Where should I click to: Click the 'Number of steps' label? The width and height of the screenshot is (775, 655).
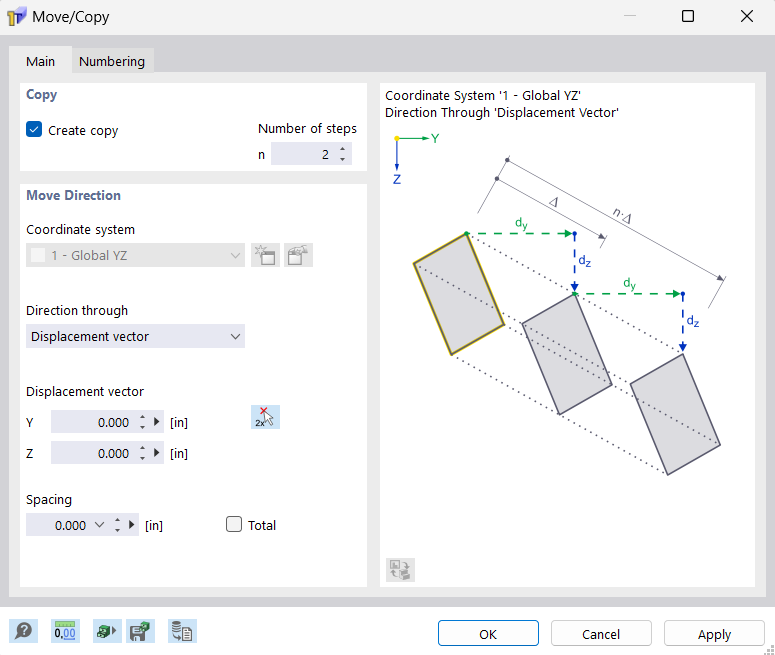[x=307, y=129]
